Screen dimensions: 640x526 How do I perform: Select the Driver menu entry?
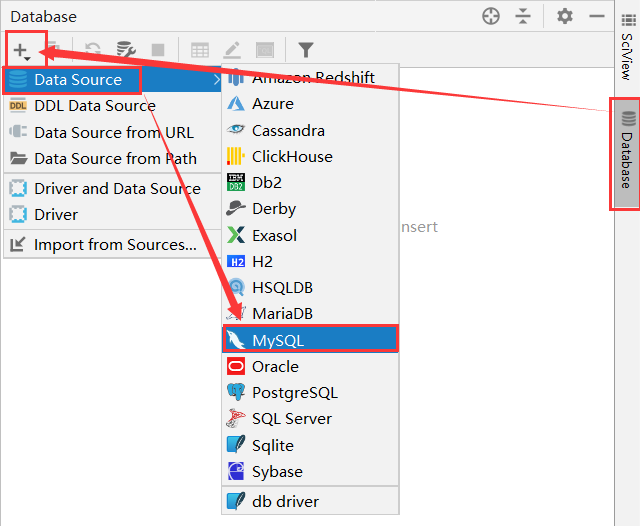click(x=113, y=215)
